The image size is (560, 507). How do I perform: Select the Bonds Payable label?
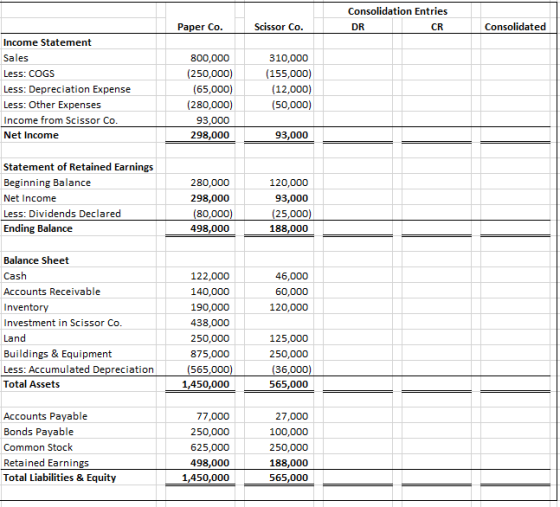39,432
